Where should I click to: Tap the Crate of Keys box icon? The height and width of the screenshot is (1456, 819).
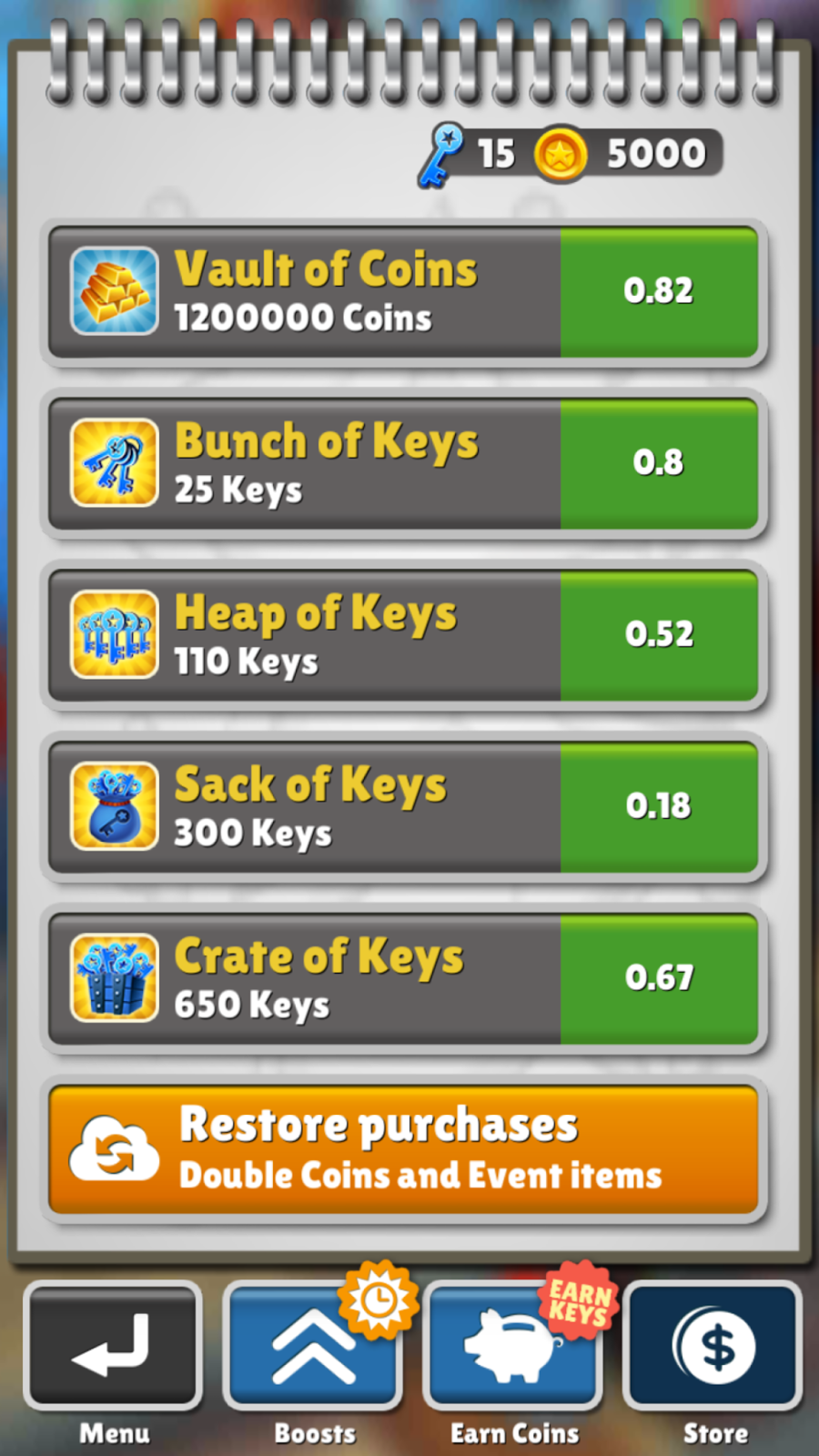pyautogui.click(x=115, y=977)
